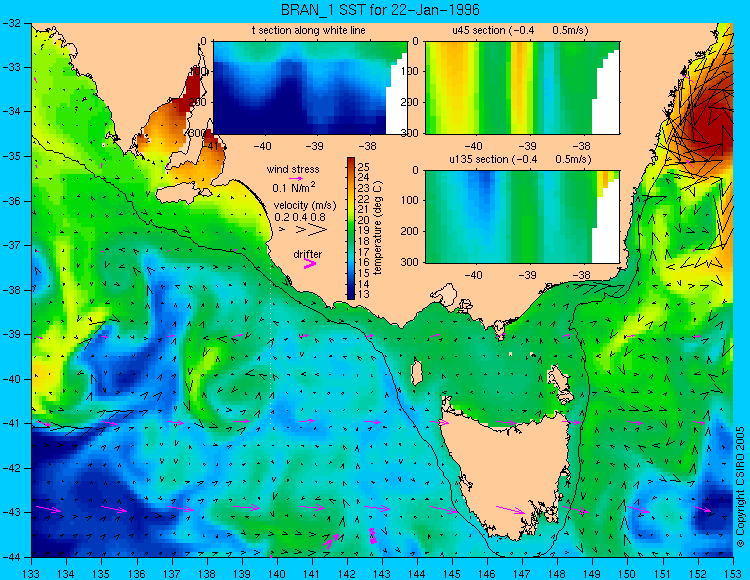Click Flinders Island northeast of Tasmania

click(x=561, y=383)
